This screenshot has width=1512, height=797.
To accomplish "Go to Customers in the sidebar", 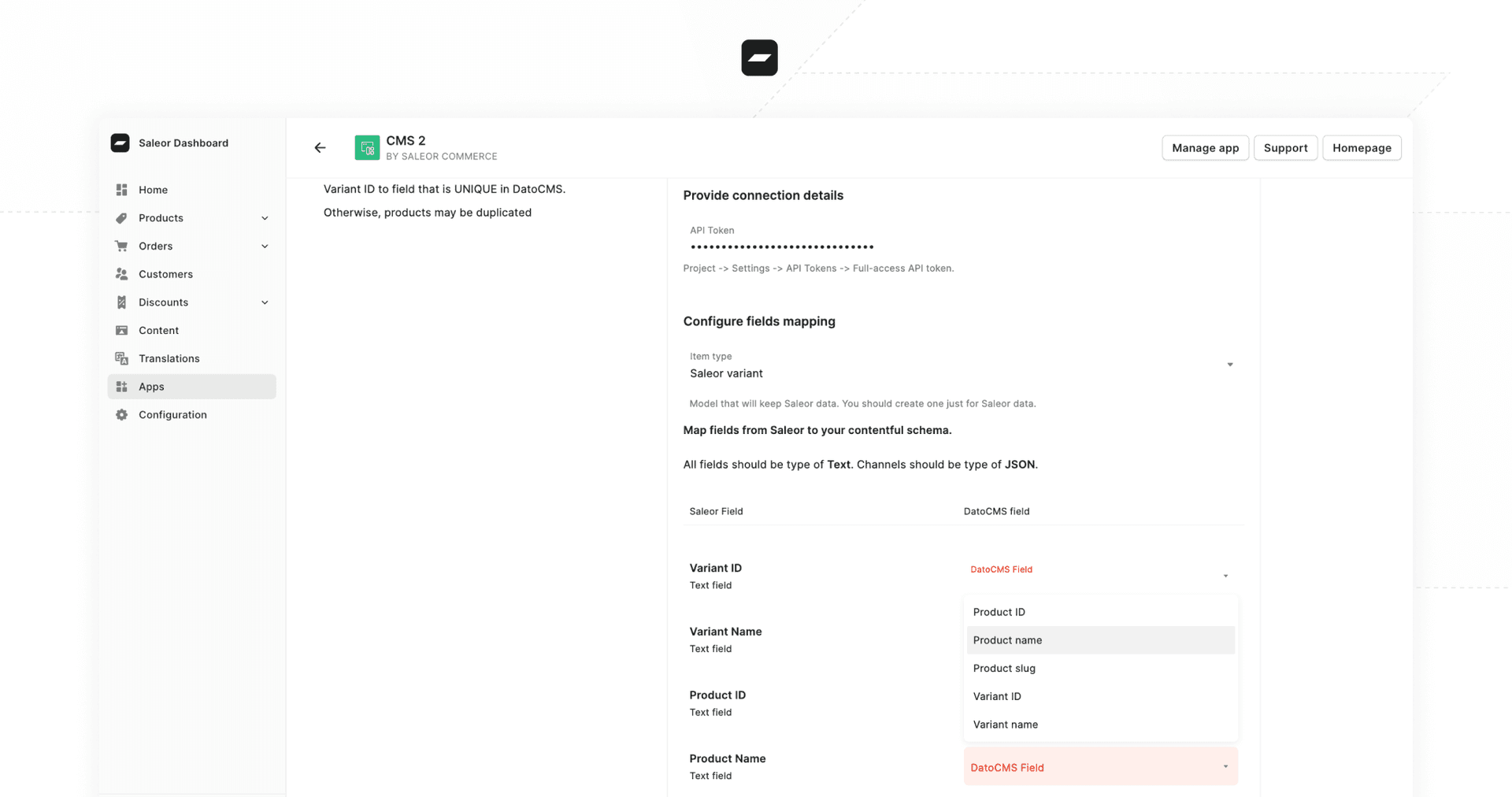I will pos(191,274).
